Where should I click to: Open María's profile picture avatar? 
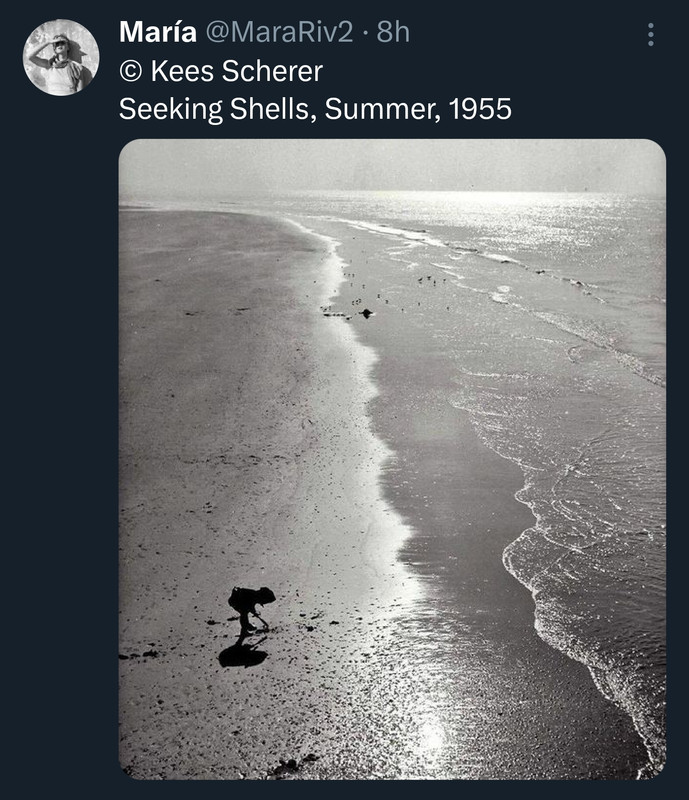61,58
